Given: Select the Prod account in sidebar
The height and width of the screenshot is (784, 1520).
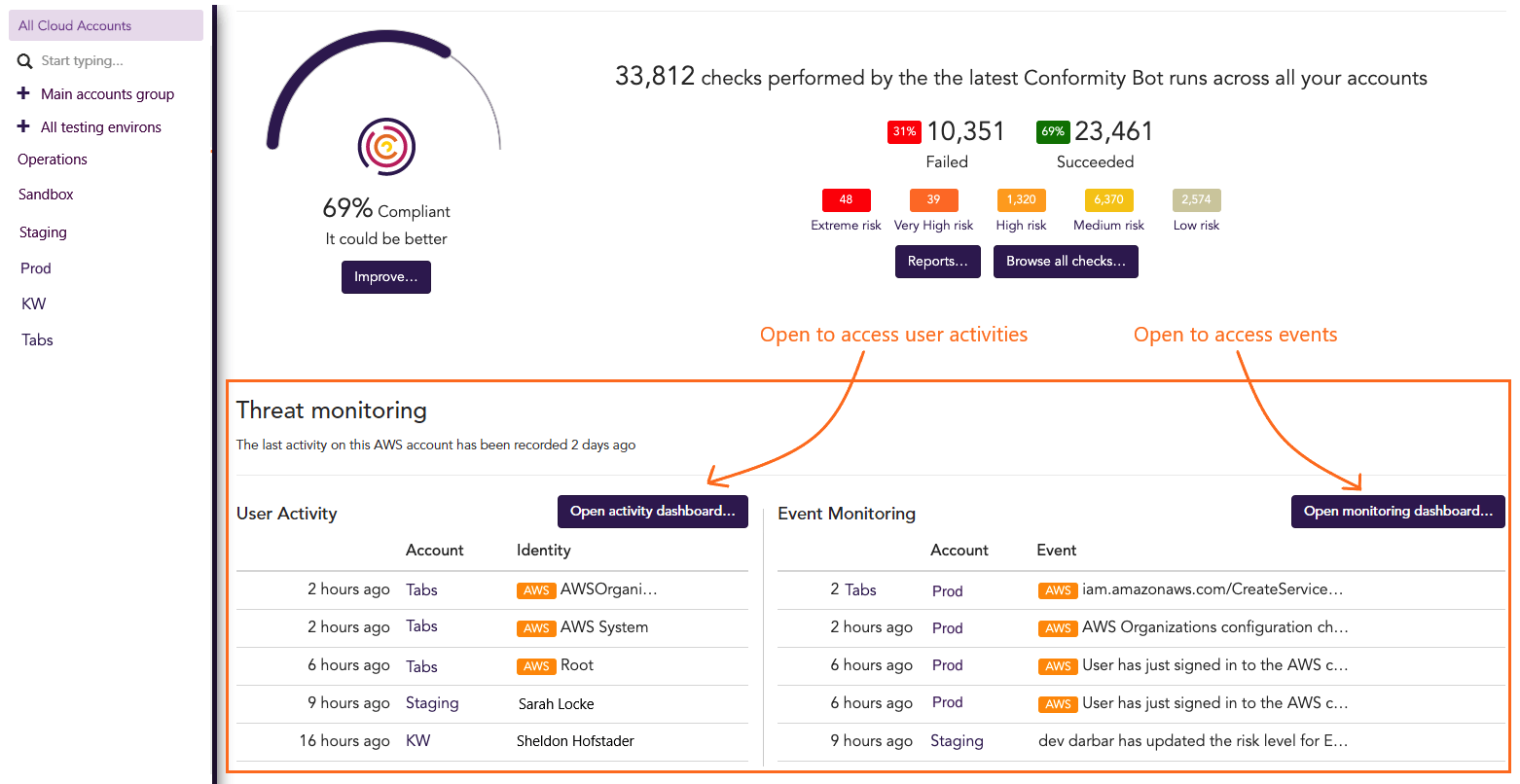Looking at the screenshot, I should click(36, 268).
